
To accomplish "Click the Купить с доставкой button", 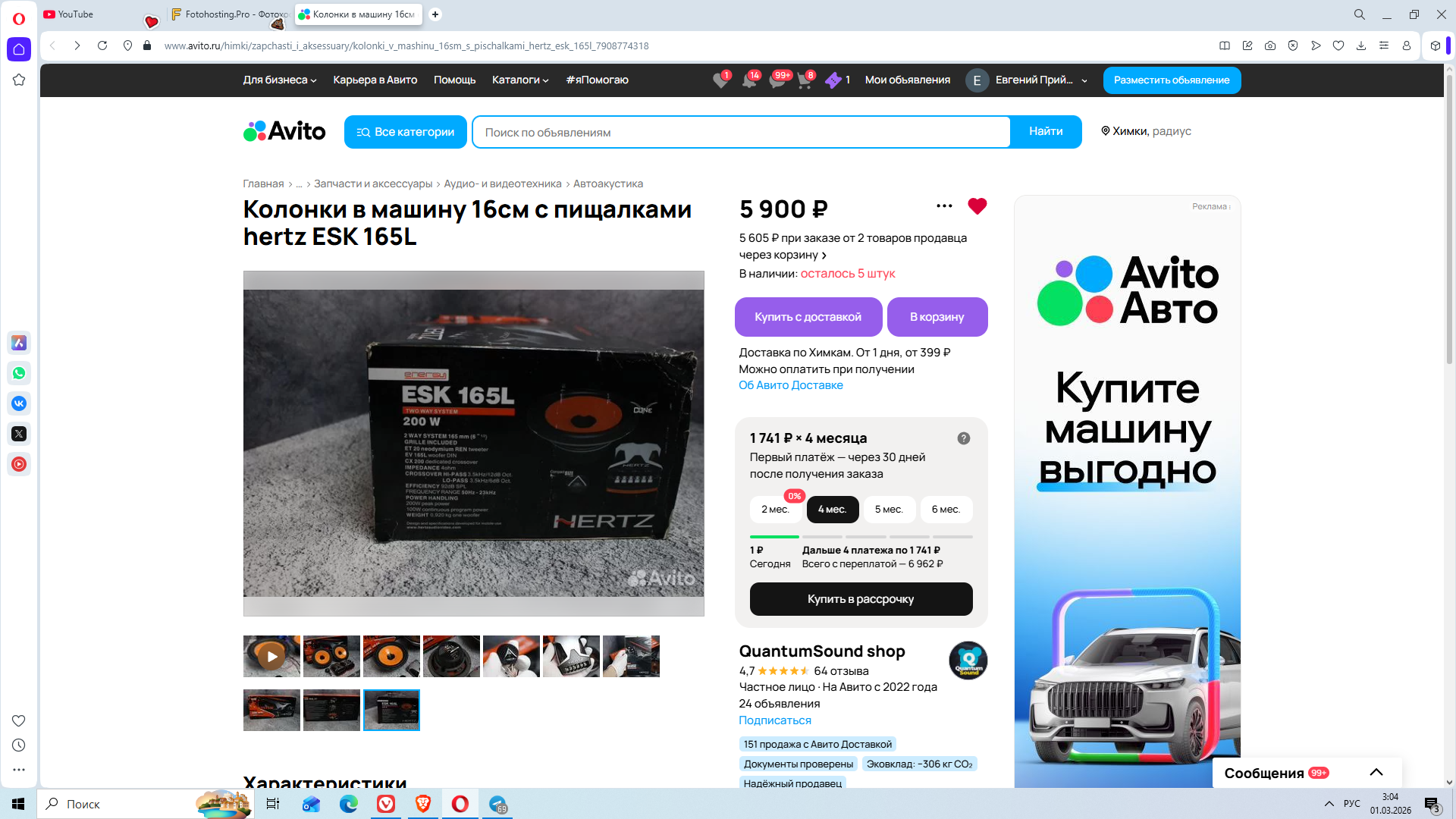I will tap(808, 317).
